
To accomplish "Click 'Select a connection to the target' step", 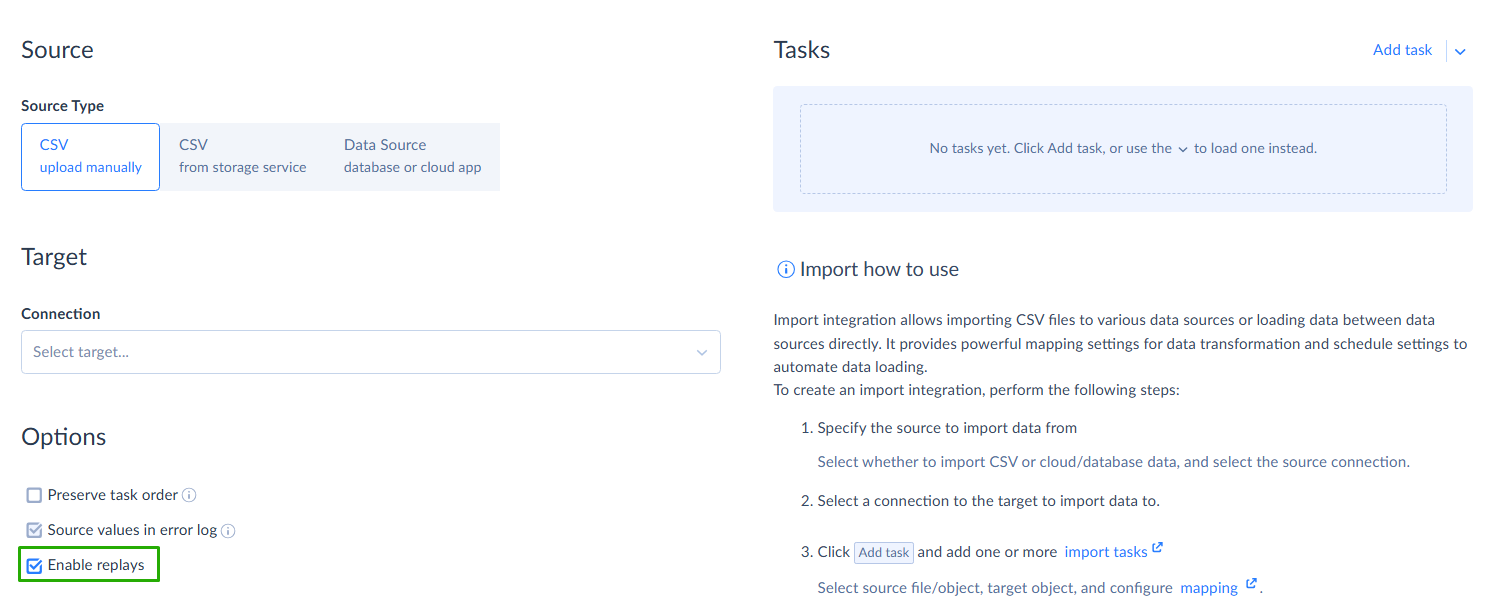I will coord(988,500).
